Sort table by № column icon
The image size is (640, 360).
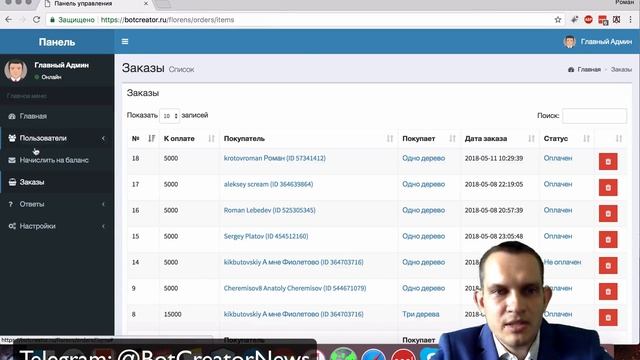tap(151, 138)
